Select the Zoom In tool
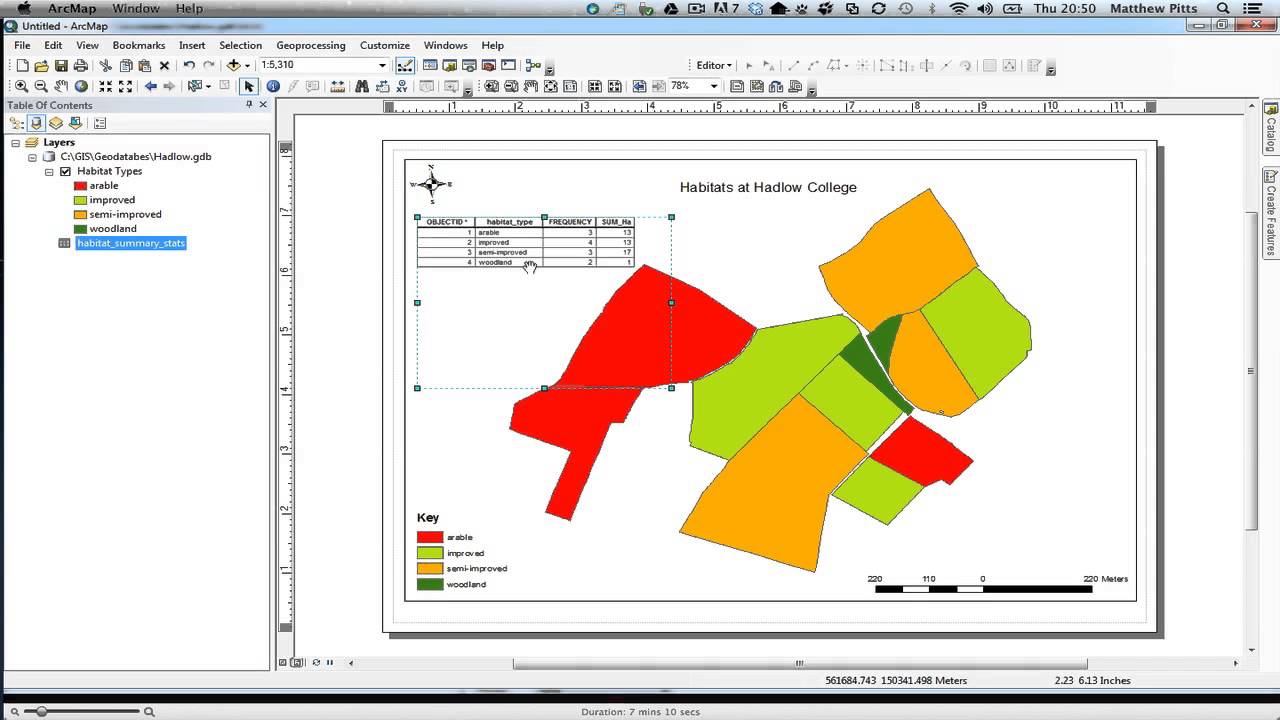The image size is (1280, 720). click(x=21, y=87)
